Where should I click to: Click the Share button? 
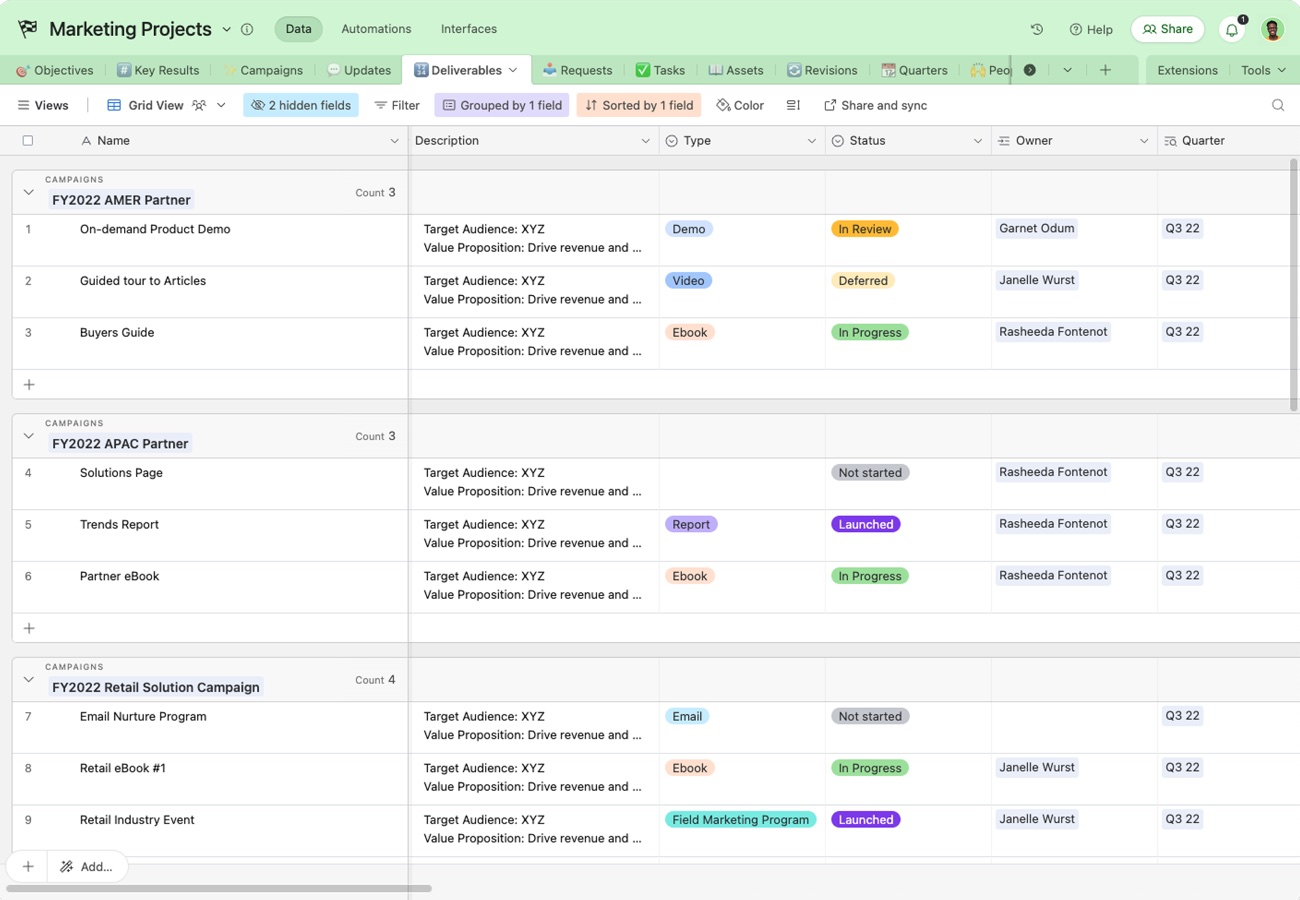1168,29
